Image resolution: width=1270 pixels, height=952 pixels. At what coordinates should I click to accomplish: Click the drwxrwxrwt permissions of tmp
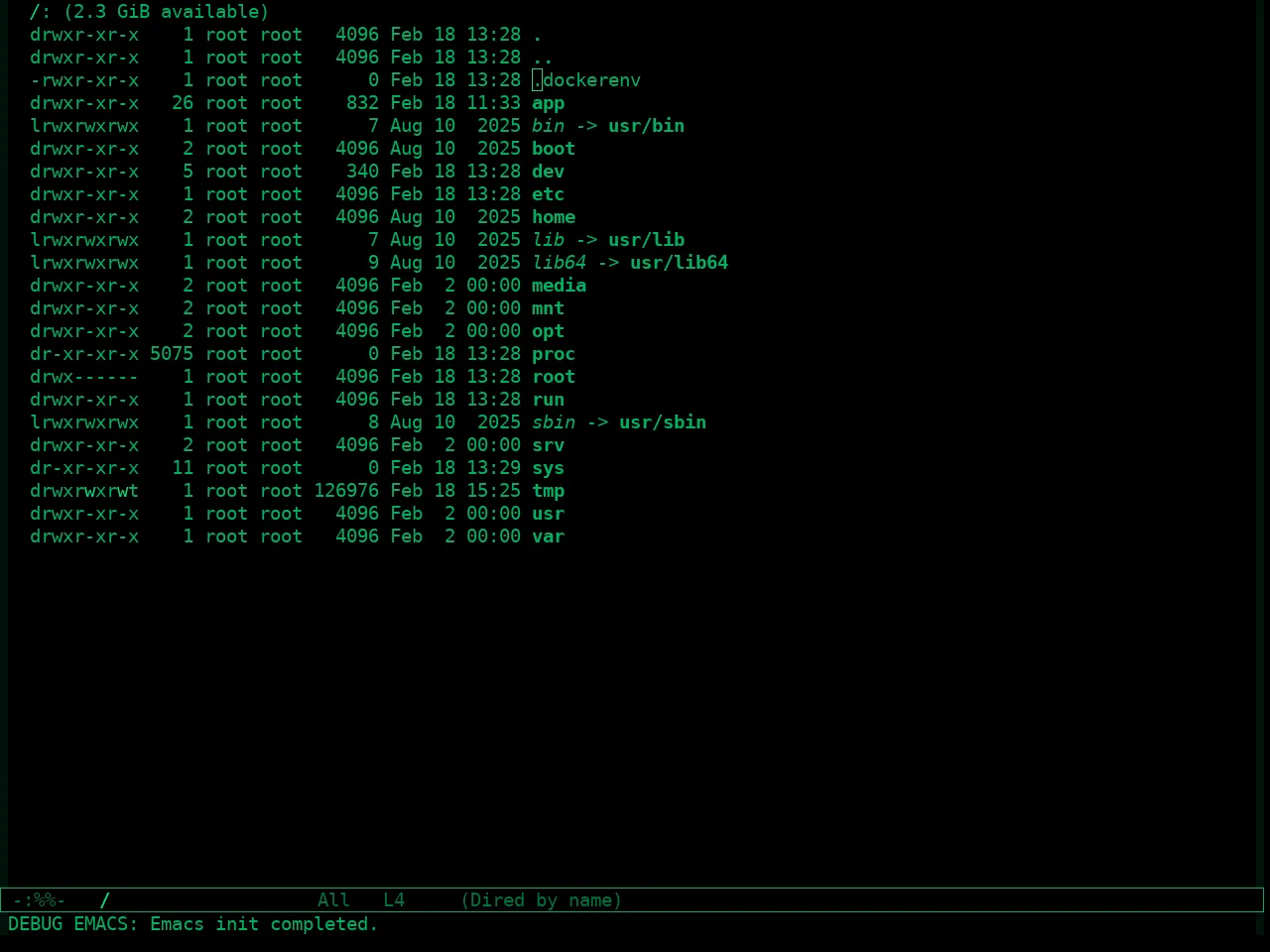84,491
